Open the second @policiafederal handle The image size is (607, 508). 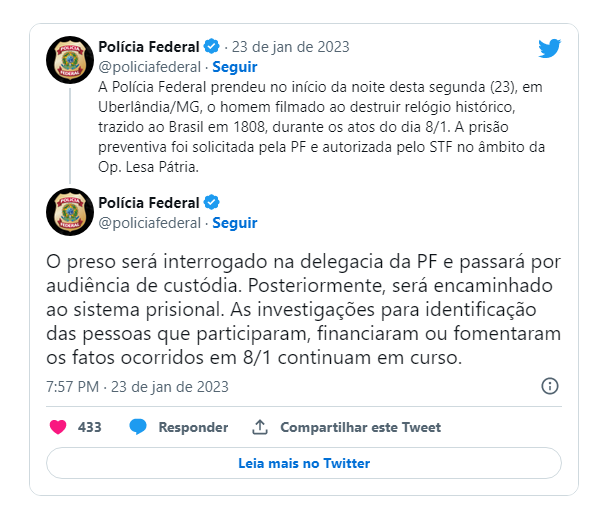149,223
